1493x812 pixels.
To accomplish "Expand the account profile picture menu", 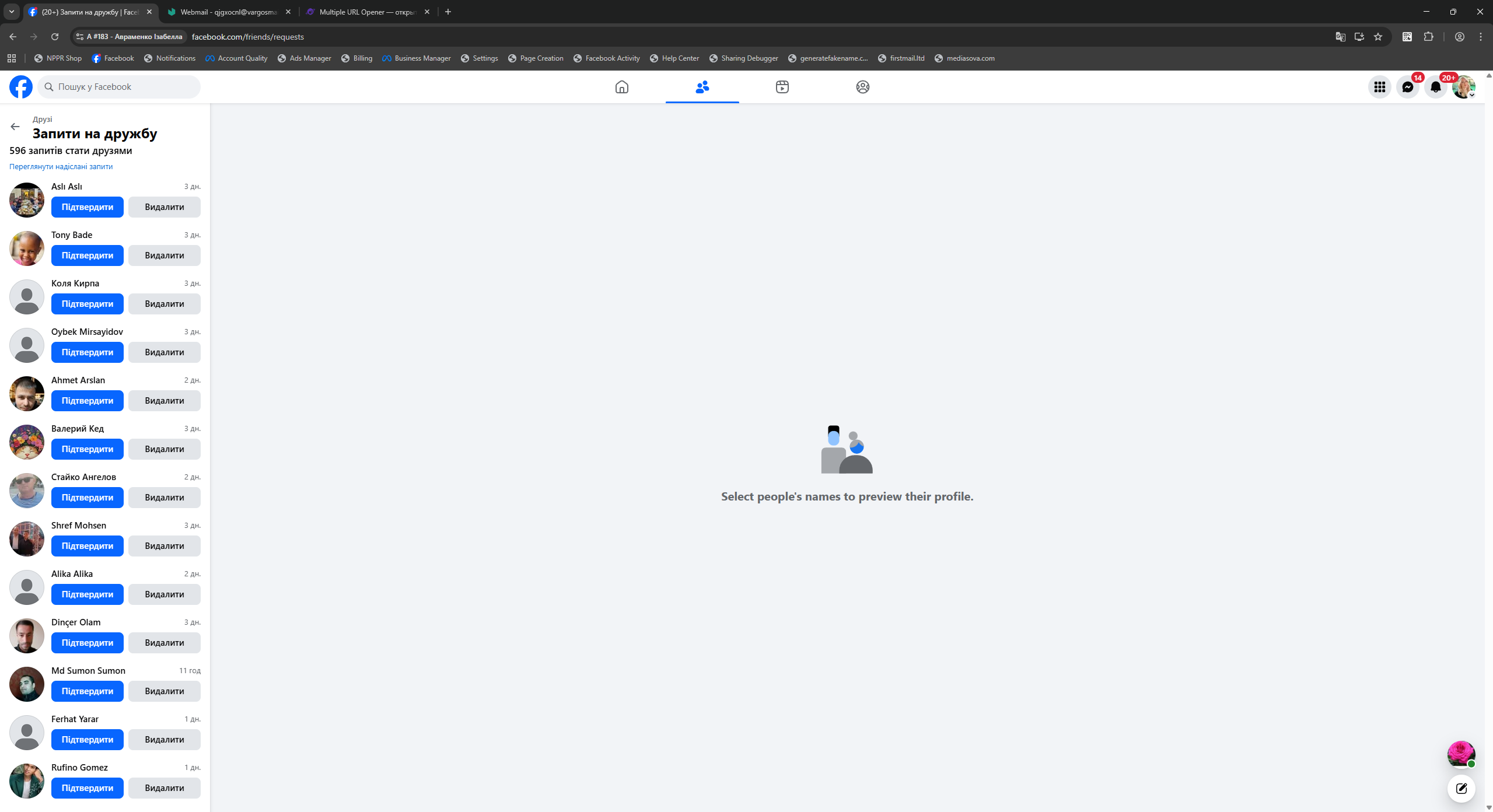I will [1463, 87].
